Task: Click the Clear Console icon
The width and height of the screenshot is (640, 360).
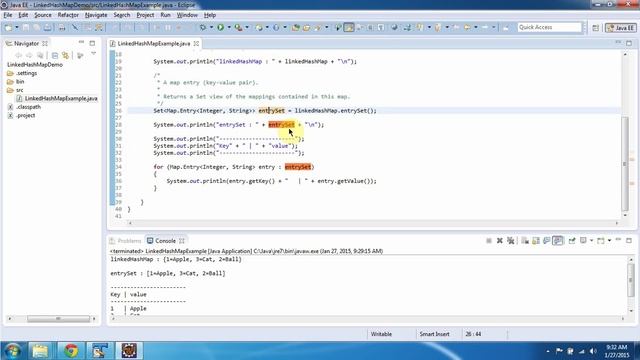Action: point(525,241)
